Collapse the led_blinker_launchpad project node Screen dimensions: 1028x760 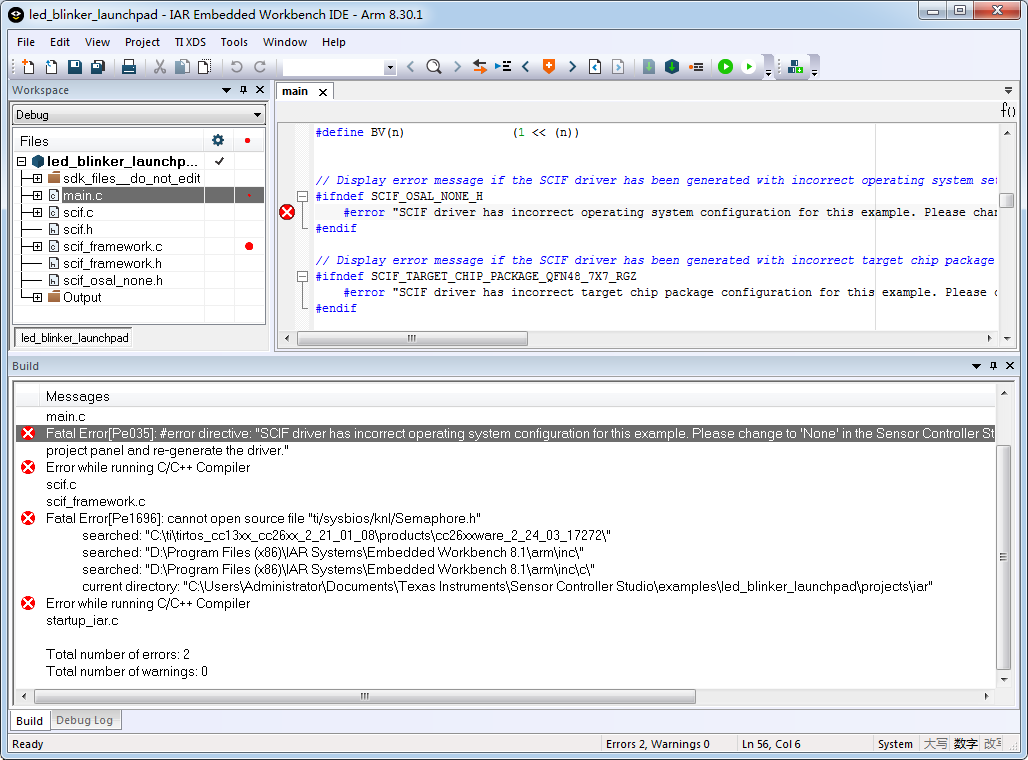coord(22,161)
